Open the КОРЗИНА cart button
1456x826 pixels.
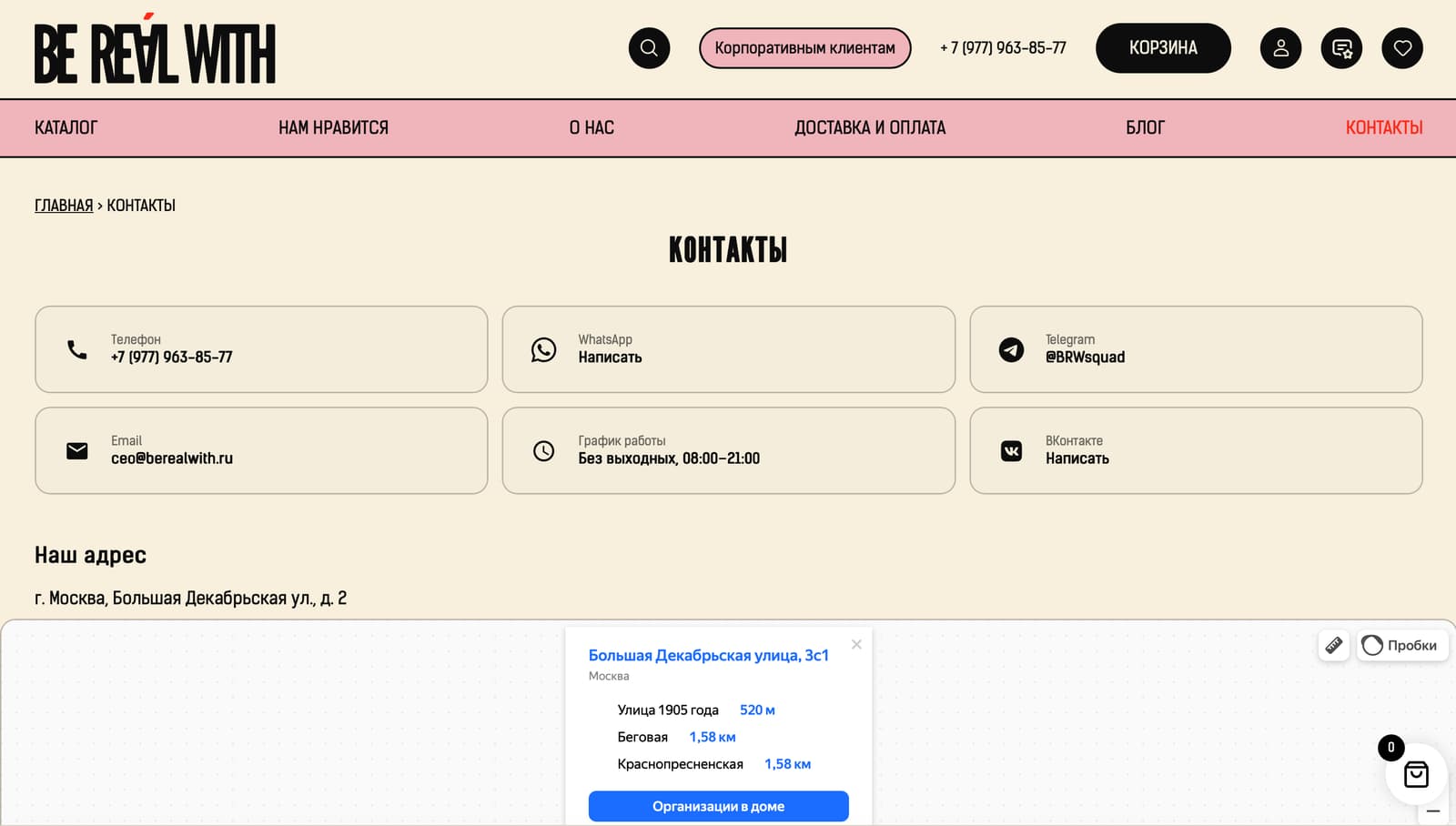pos(1163,48)
